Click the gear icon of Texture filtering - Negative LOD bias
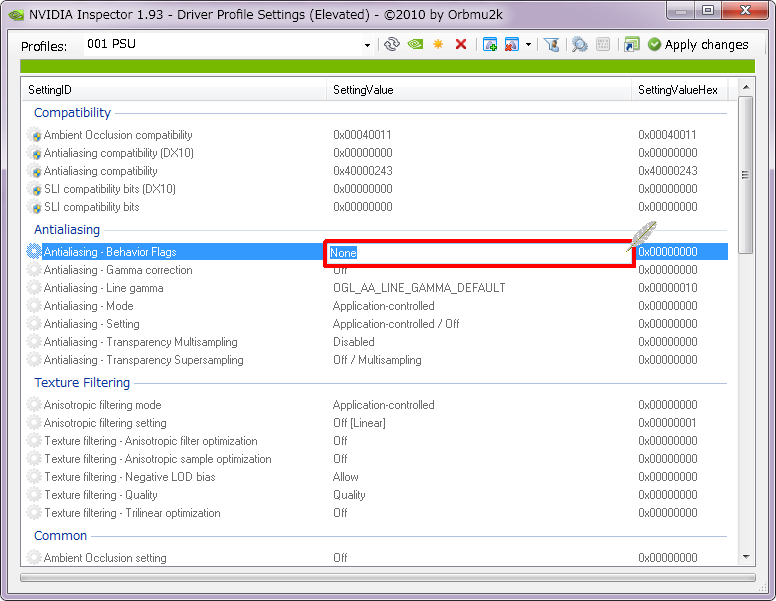This screenshot has height=601, width=776. (x=34, y=477)
